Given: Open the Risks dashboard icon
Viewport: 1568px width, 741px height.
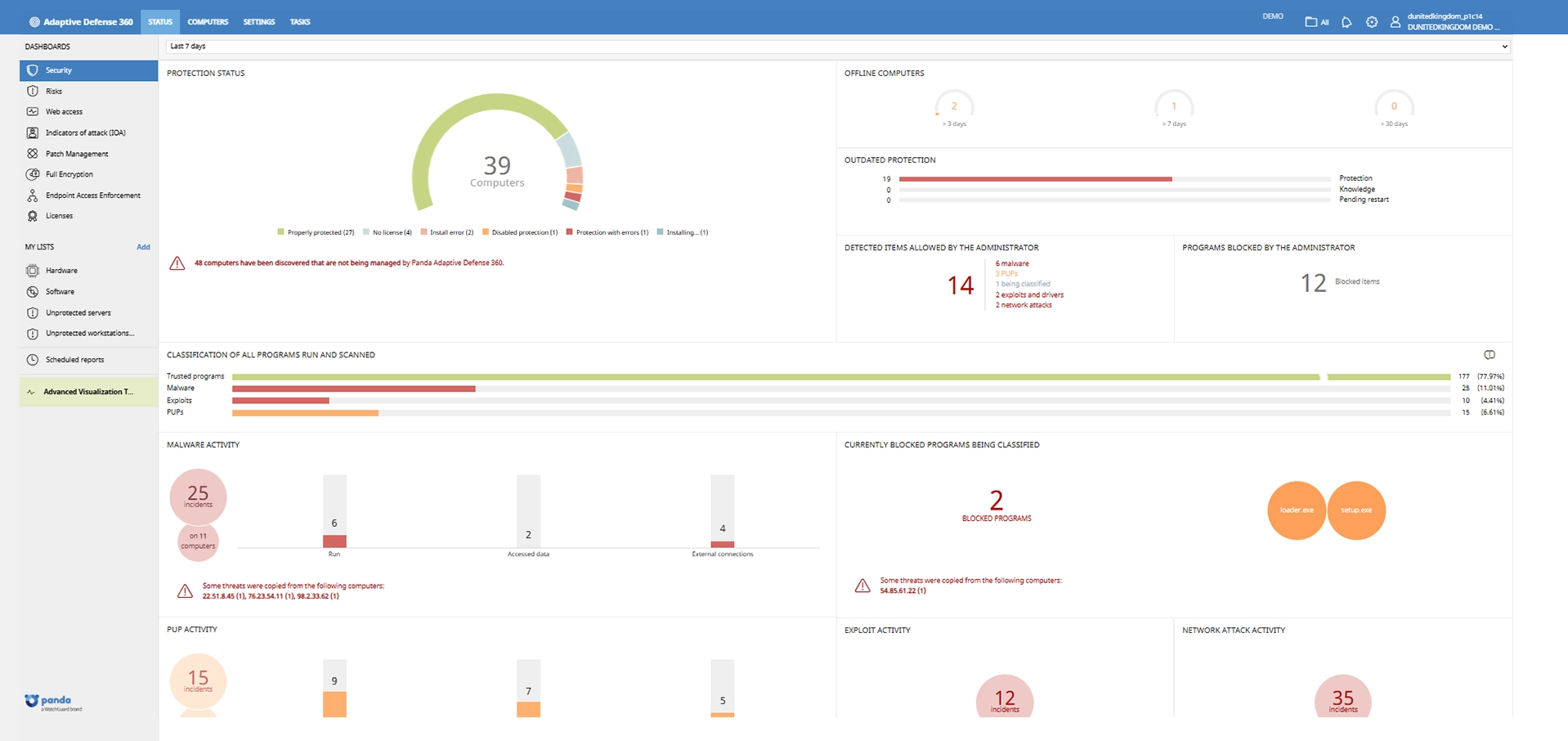Looking at the screenshot, I should (x=33, y=91).
